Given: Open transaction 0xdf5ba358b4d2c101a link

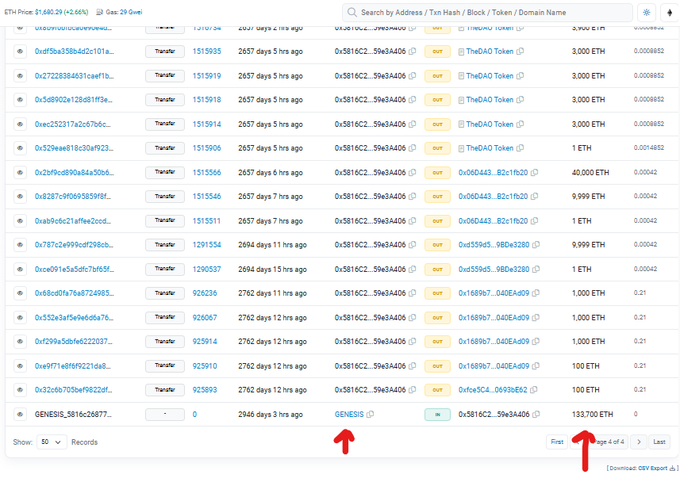Looking at the screenshot, I should [74, 51].
